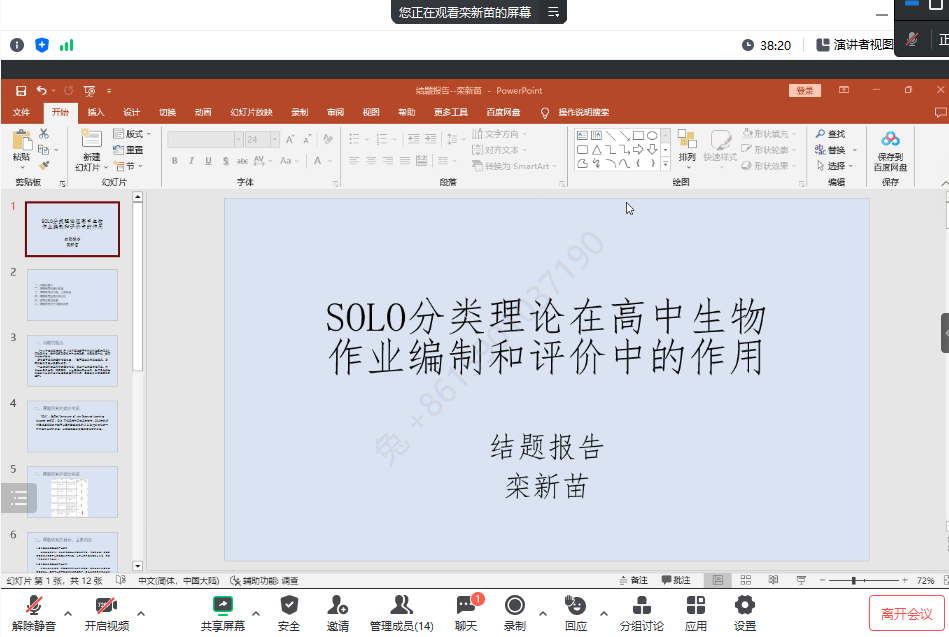The height and width of the screenshot is (637, 949).
Task: Open the Design ribbon tab
Action: (131, 112)
